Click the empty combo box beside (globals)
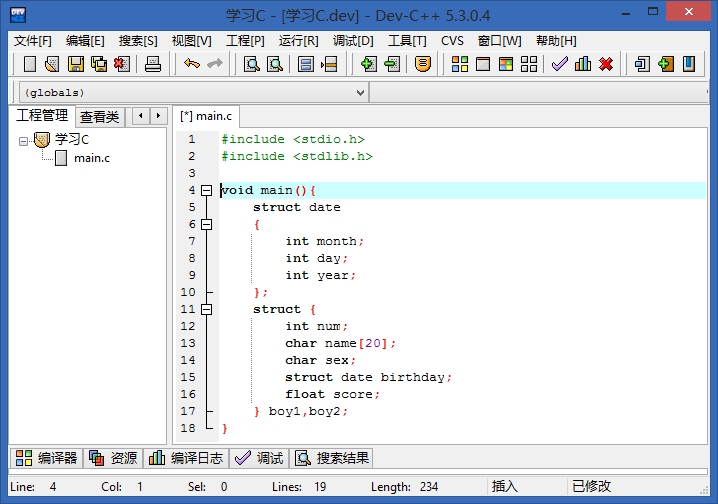 click(x=538, y=92)
